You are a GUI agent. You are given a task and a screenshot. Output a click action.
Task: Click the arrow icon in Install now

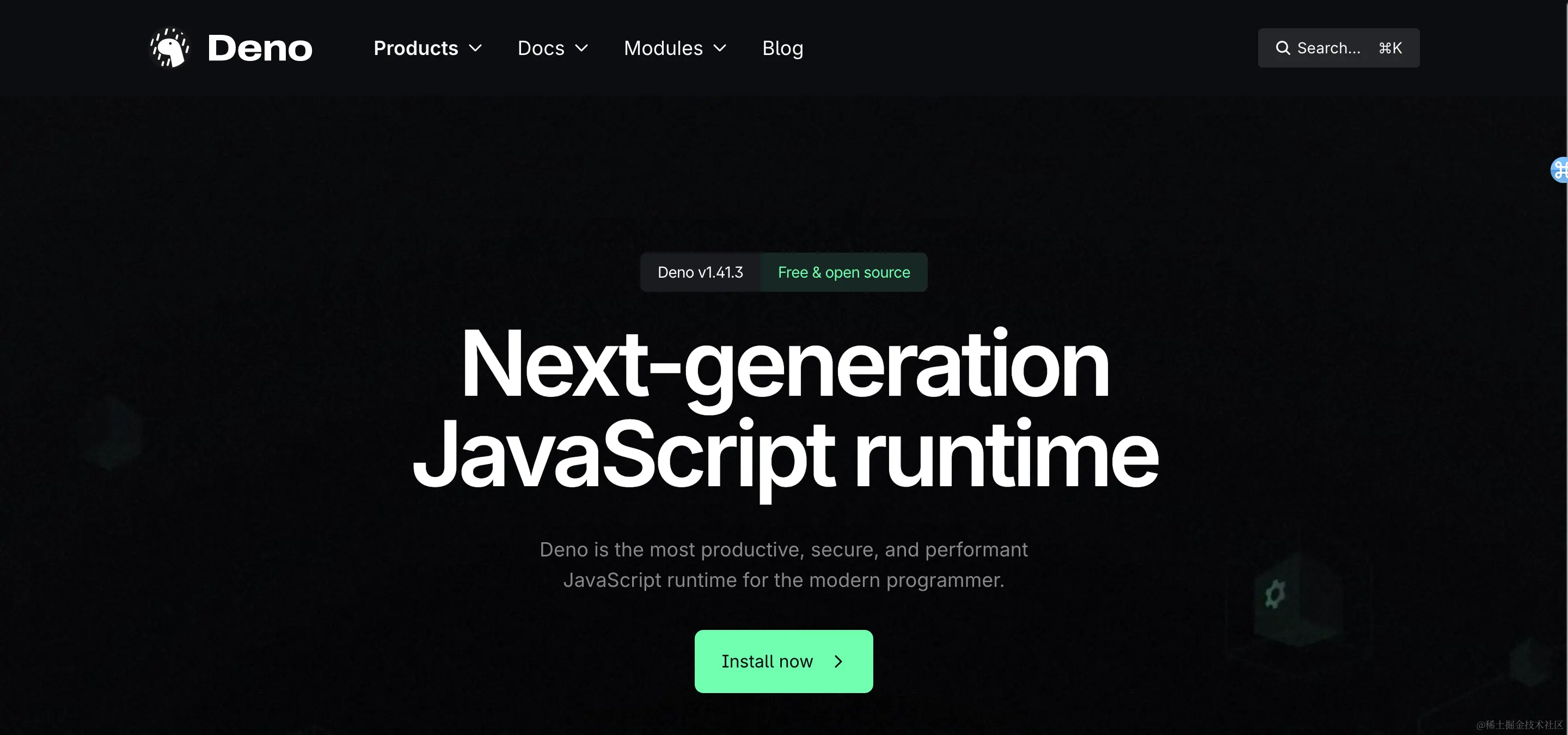838,661
